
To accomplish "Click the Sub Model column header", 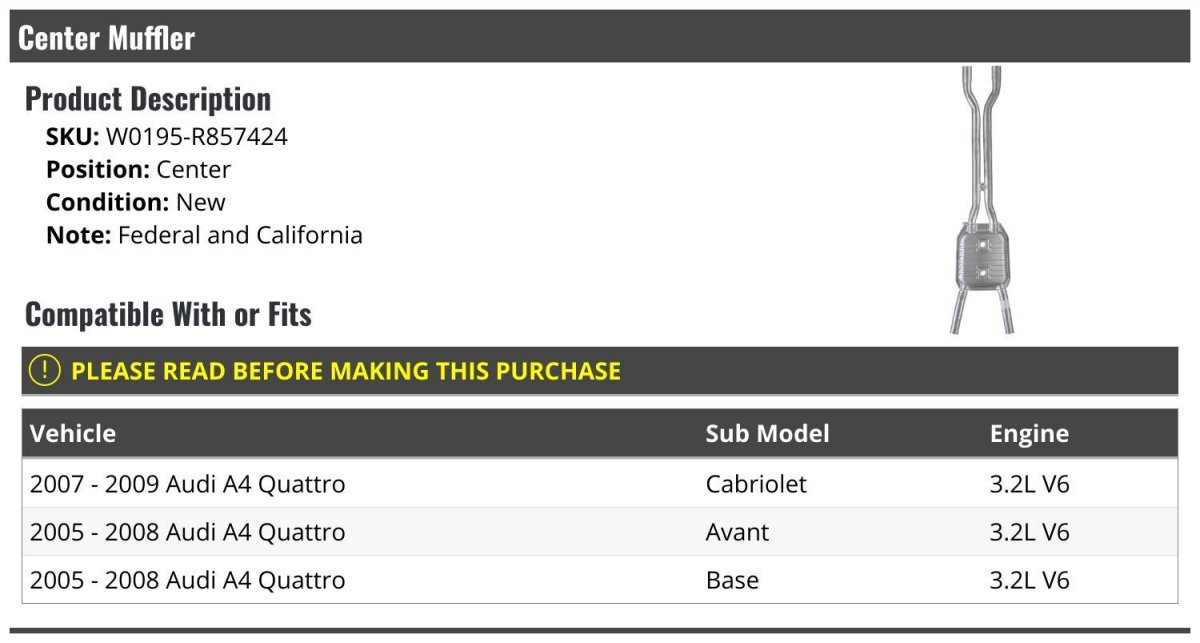I will 767,433.
